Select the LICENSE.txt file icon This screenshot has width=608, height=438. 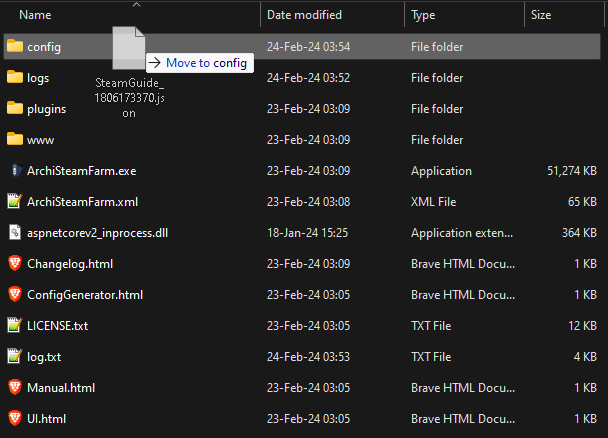pyautogui.click(x=14, y=325)
